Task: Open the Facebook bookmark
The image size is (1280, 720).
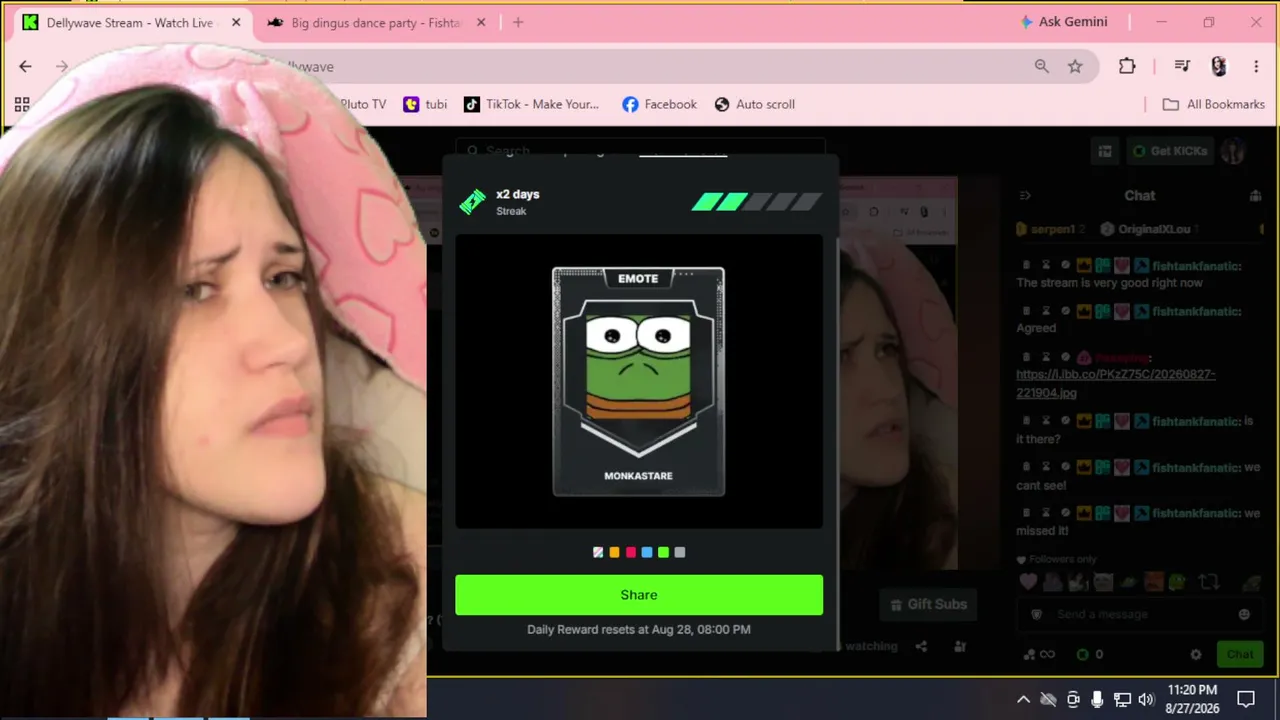Action: tap(659, 104)
